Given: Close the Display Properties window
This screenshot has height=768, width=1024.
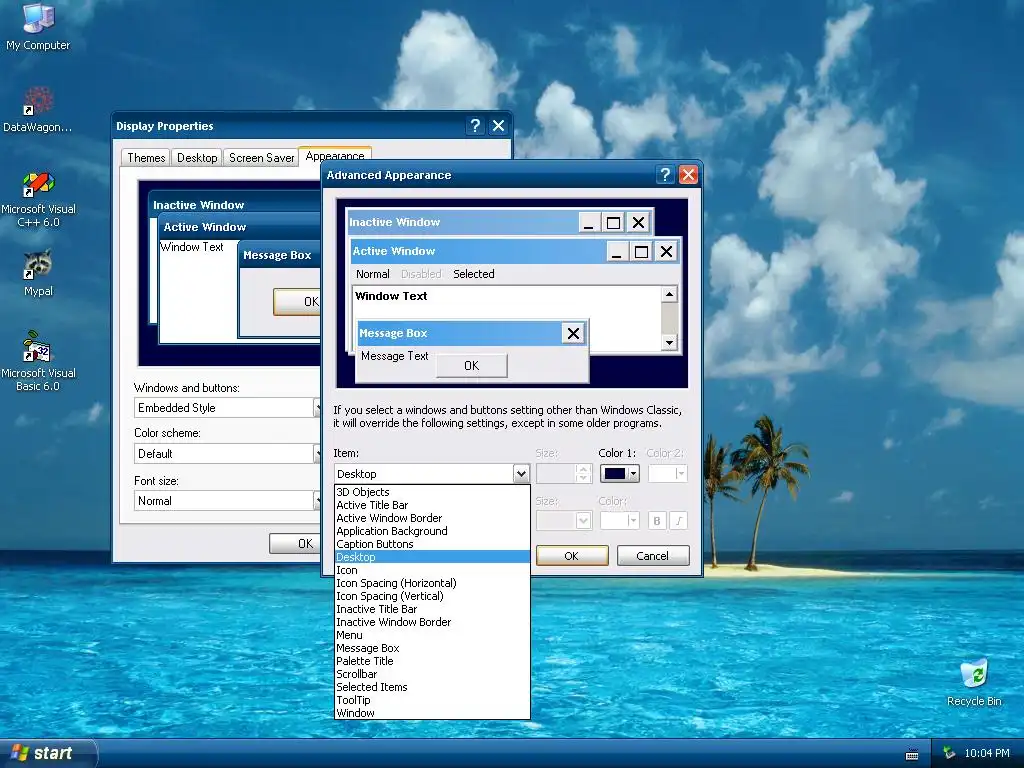Looking at the screenshot, I should 498,125.
